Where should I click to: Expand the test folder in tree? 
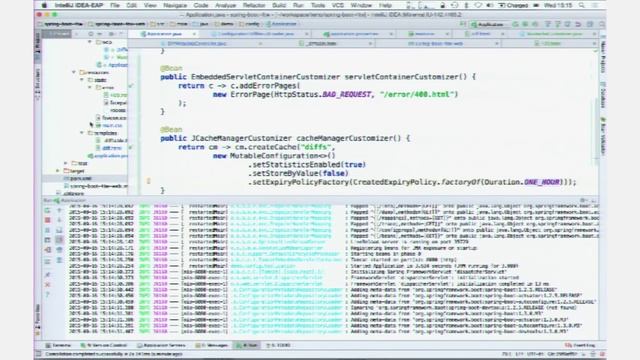coord(66,163)
